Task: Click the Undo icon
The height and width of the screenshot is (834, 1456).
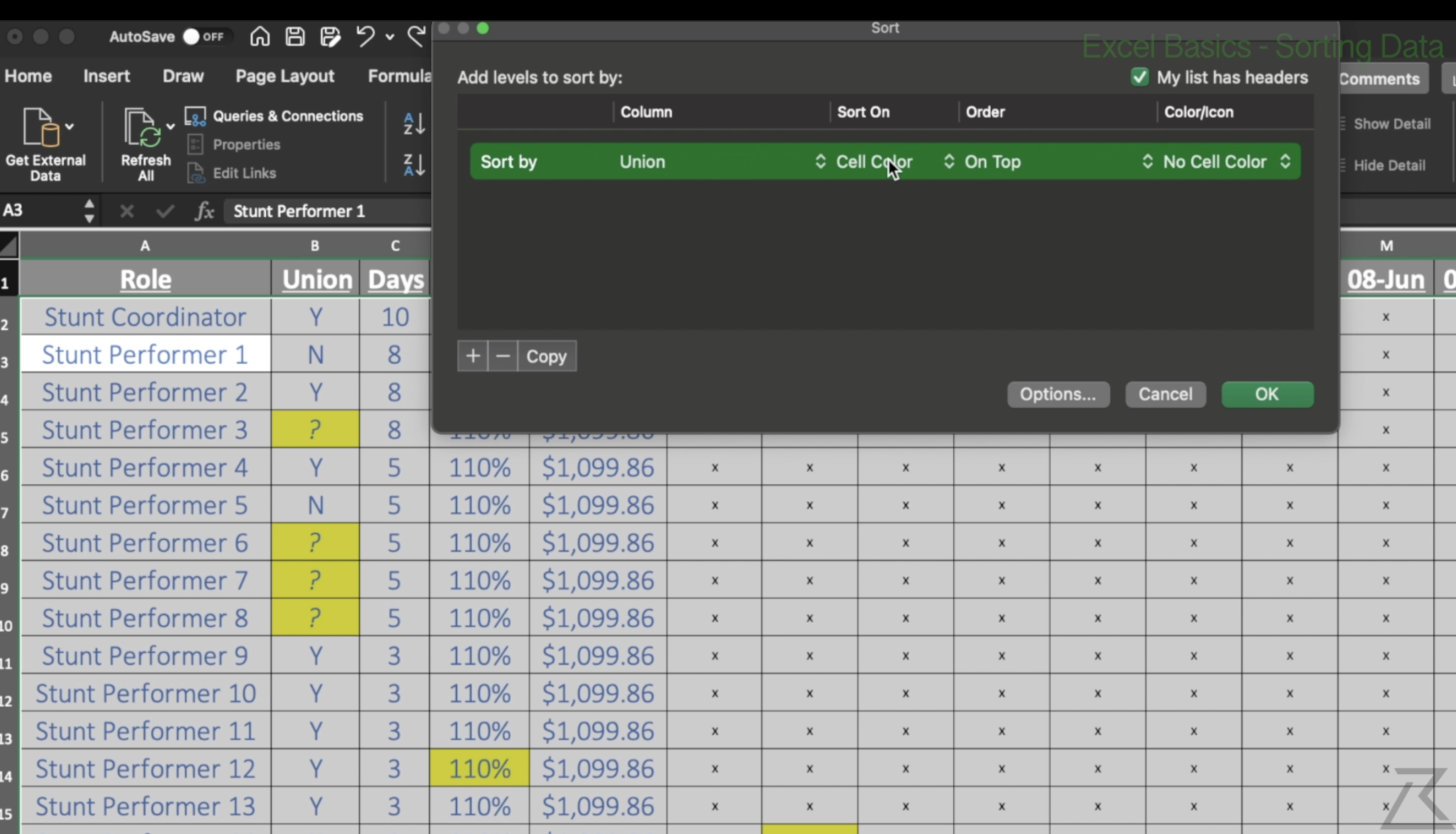Action: [366, 37]
